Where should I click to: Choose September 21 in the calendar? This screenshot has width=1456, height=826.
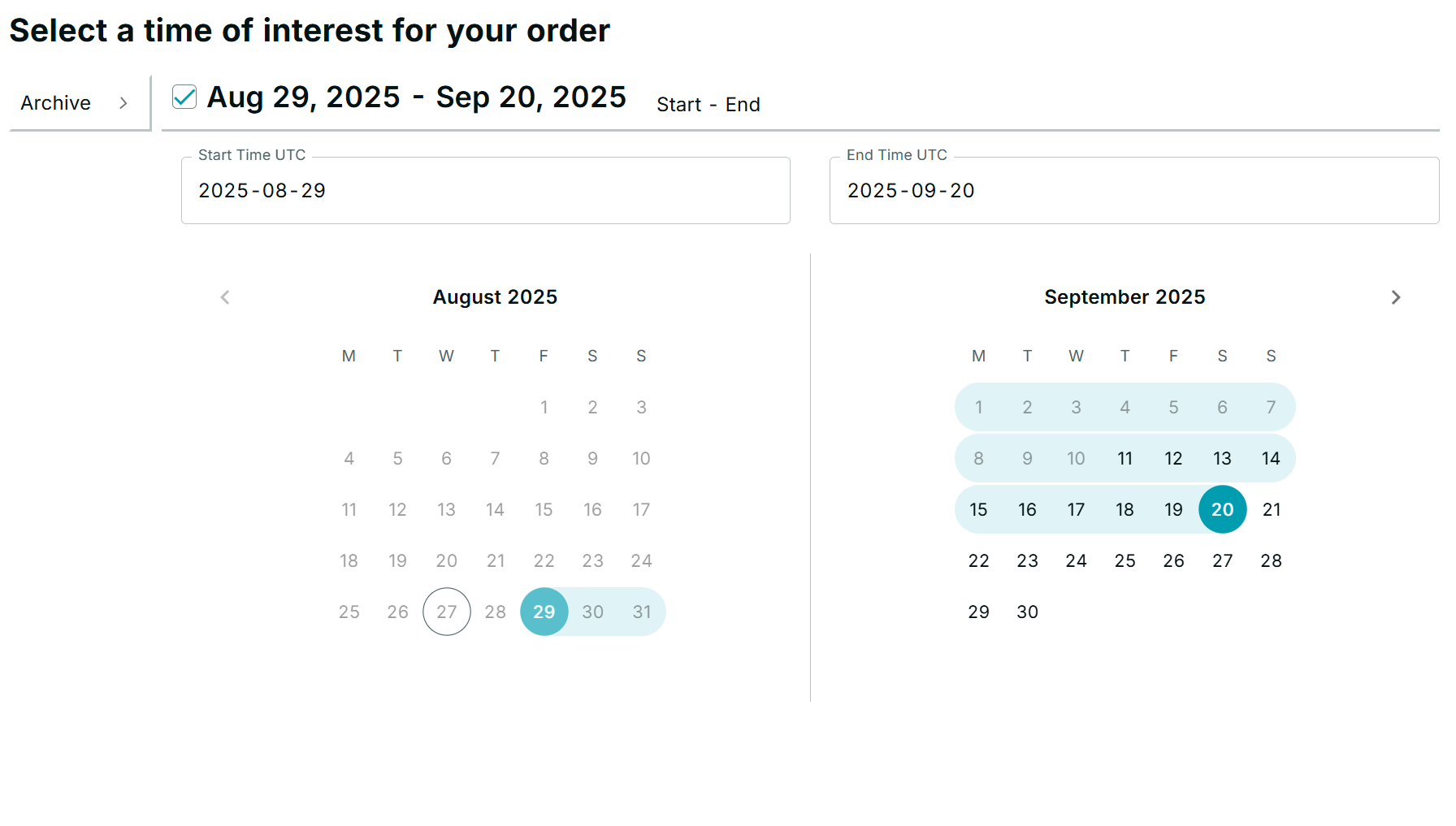tap(1271, 509)
